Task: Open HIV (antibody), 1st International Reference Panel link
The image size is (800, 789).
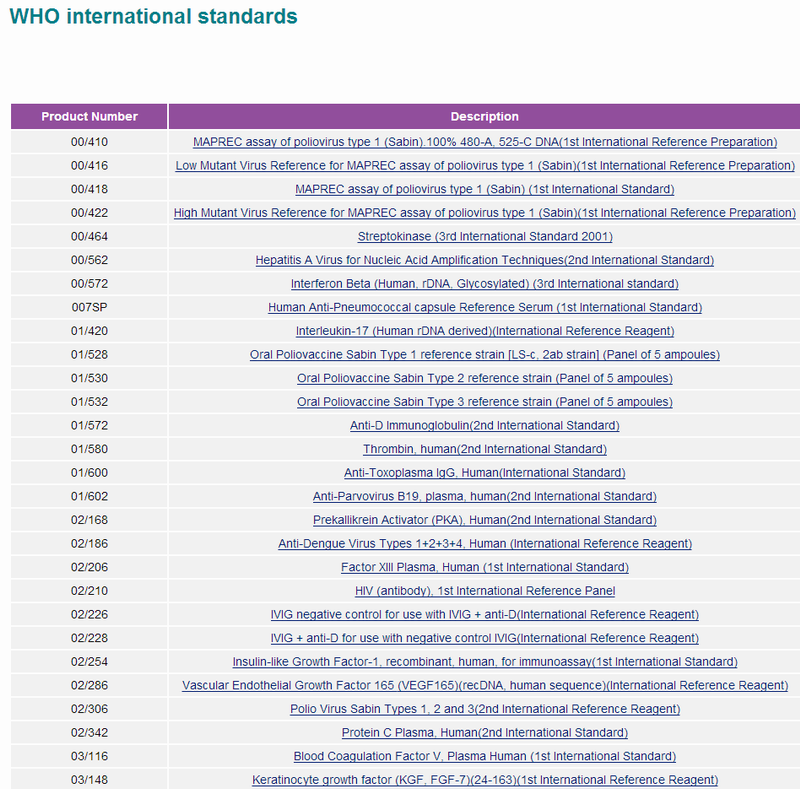Action: 485,591
